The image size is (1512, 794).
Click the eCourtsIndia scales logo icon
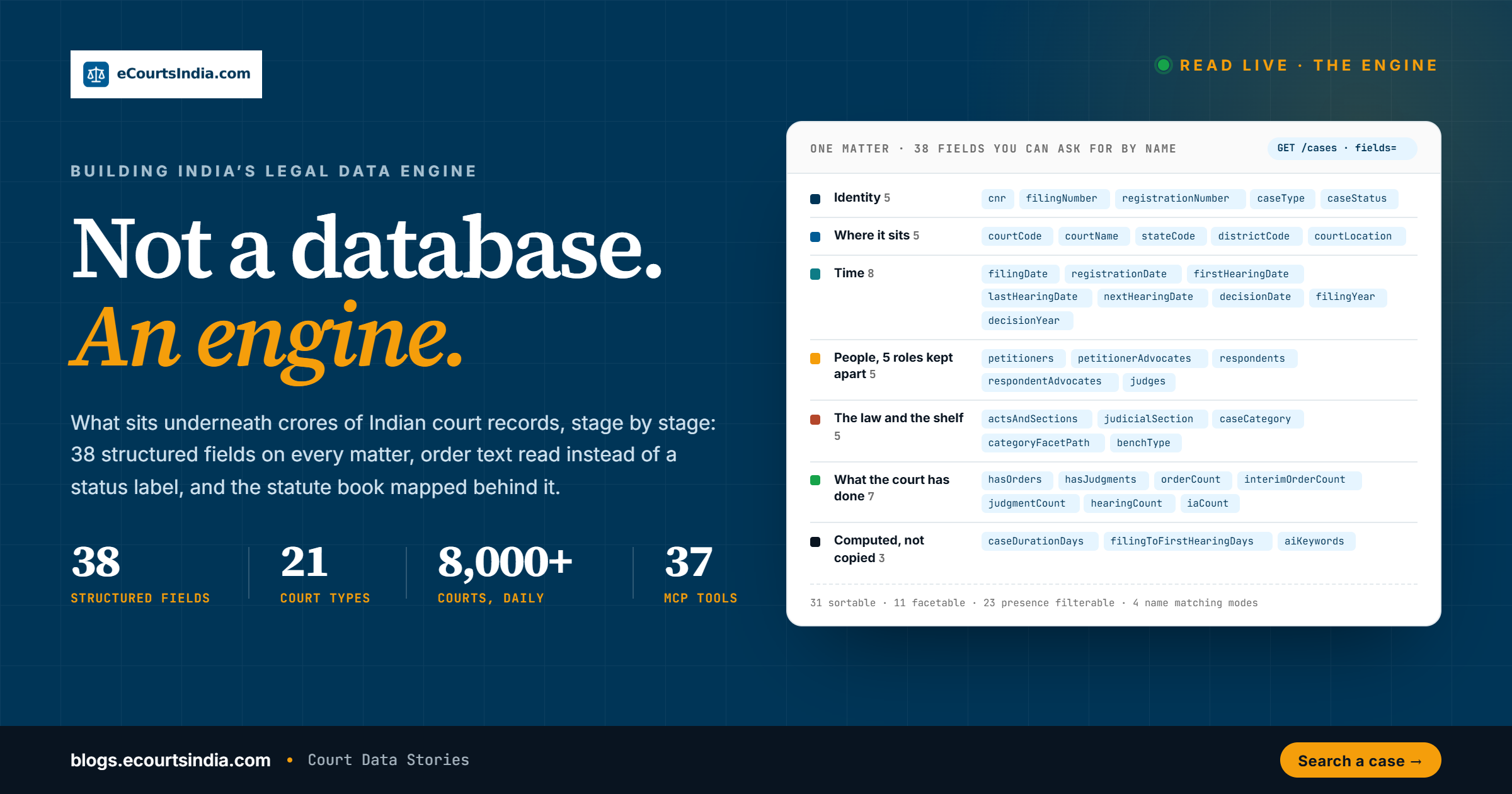[x=96, y=74]
